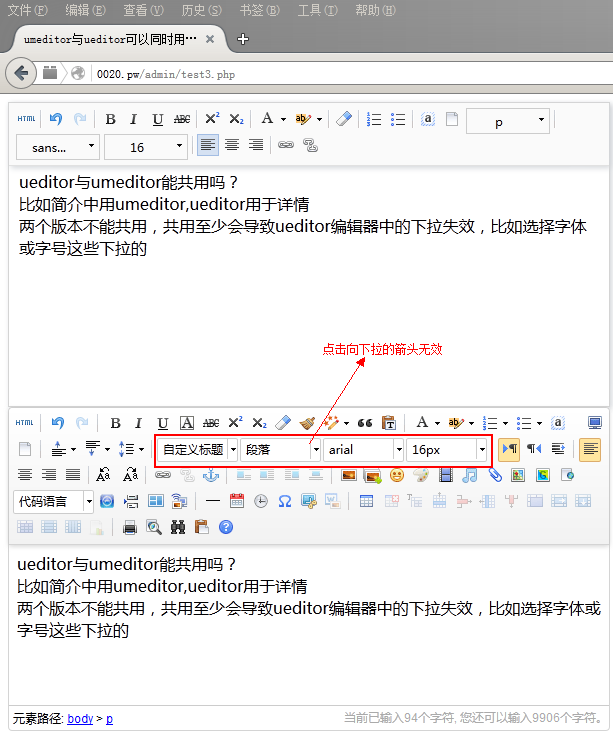The width and height of the screenshot is (613, 735).
Task: Open 查看 menu
Action: click(x=143, y=10)
